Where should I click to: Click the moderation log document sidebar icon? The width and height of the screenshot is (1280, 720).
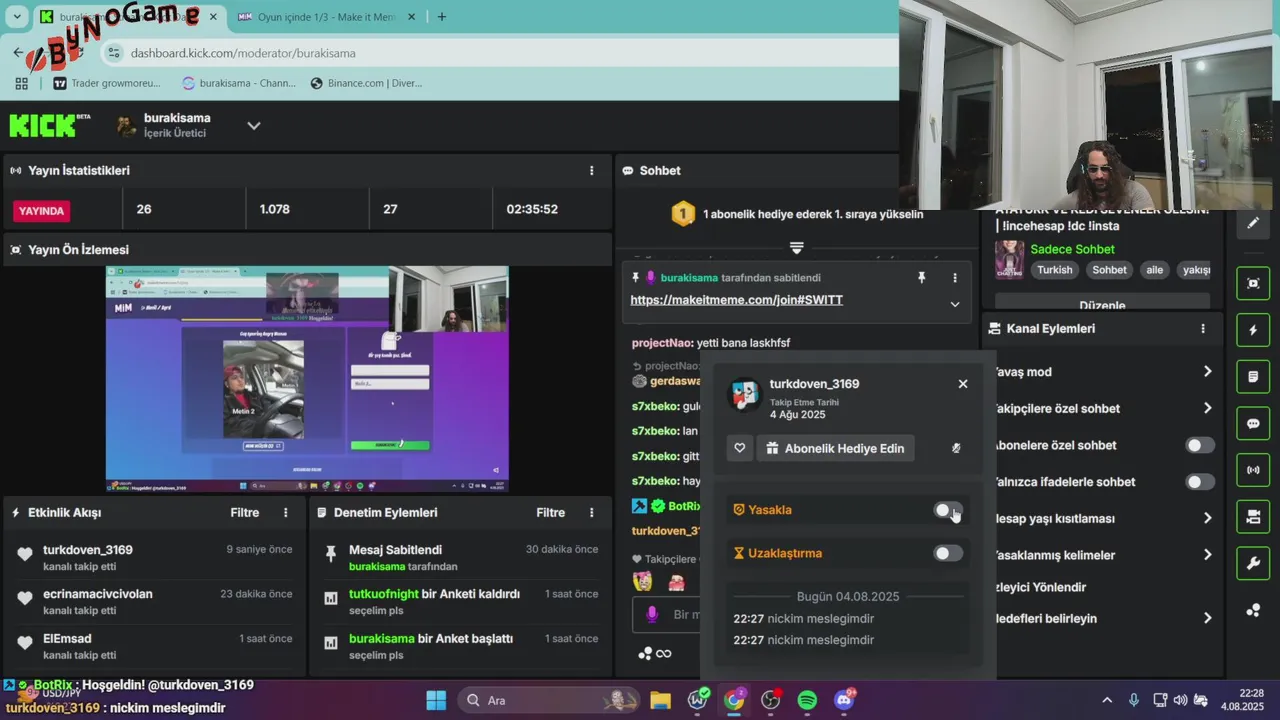tap(1253, 377)
